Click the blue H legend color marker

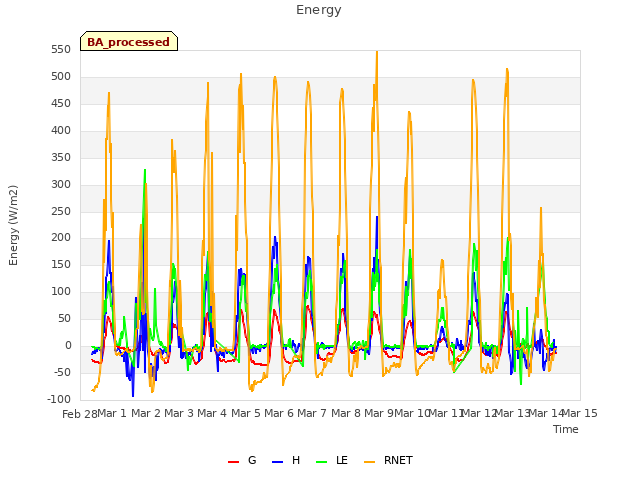277,462
